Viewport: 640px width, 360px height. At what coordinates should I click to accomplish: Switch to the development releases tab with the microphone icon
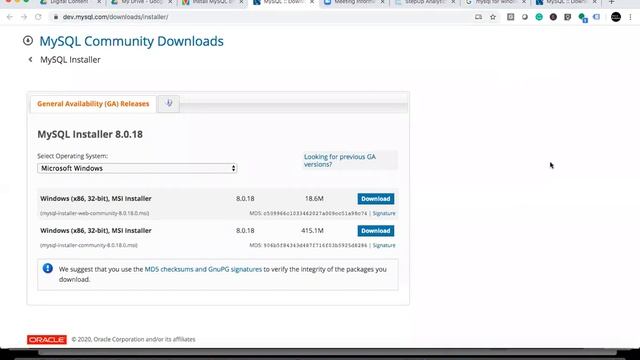(x=169, y=104)
